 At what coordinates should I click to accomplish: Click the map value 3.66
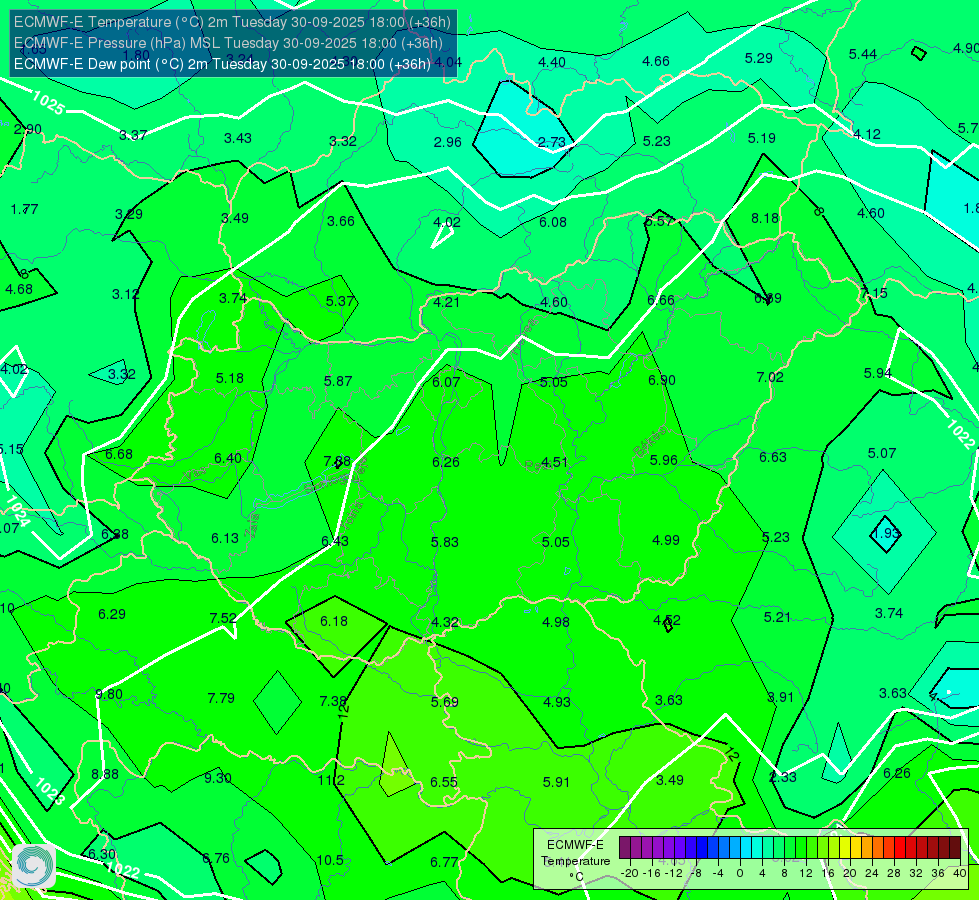click(x=340, y=221)
